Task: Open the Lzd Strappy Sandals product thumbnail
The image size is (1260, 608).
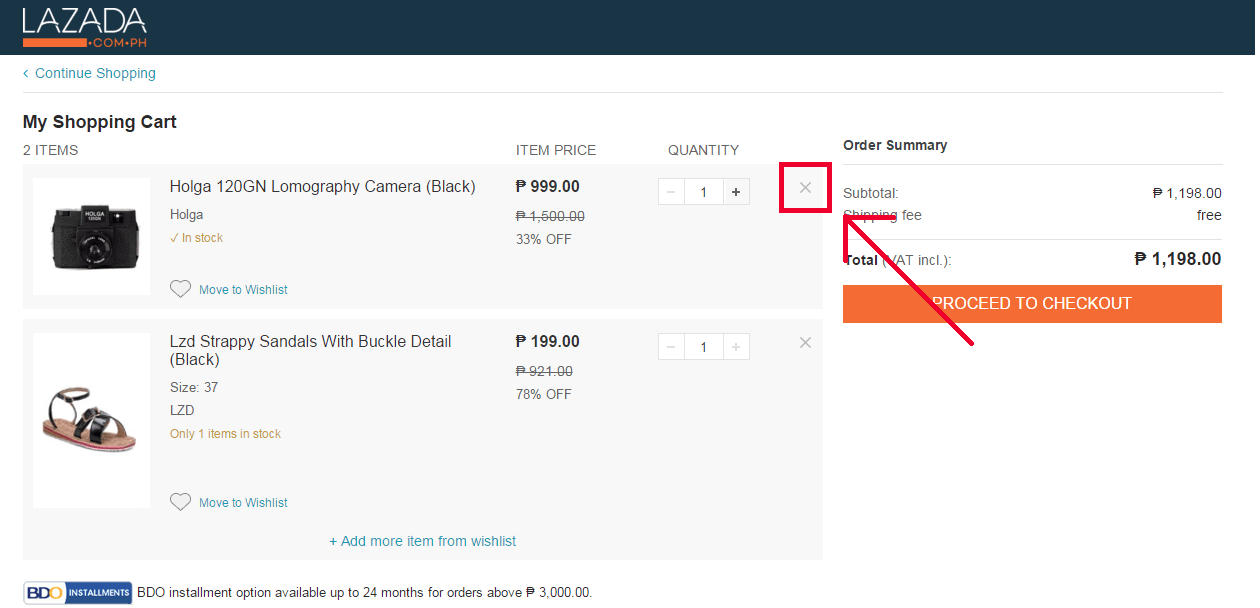Action: point(91,420)
